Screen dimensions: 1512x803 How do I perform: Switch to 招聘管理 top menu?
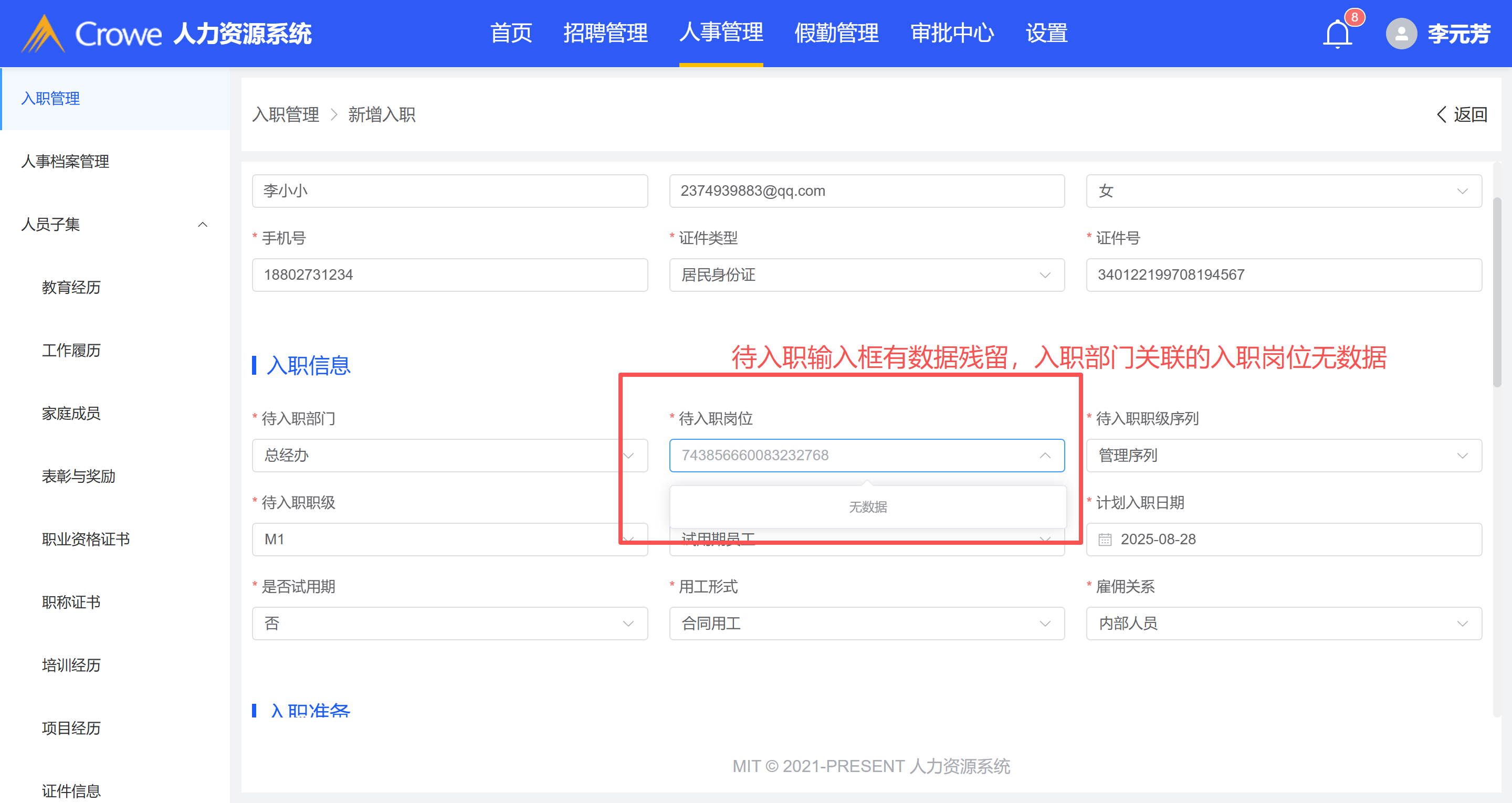[x=605, y=33]
